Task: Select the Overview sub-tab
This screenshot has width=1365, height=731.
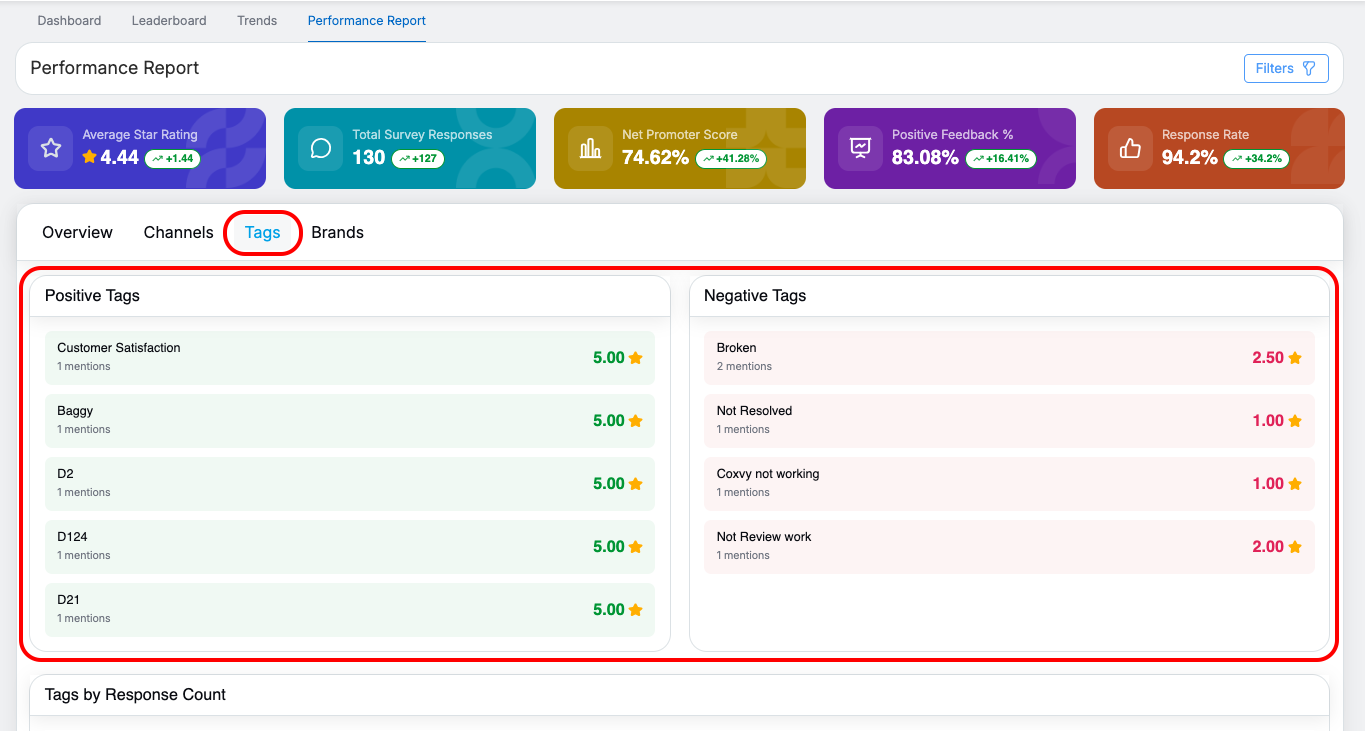Action: [77, 232]
